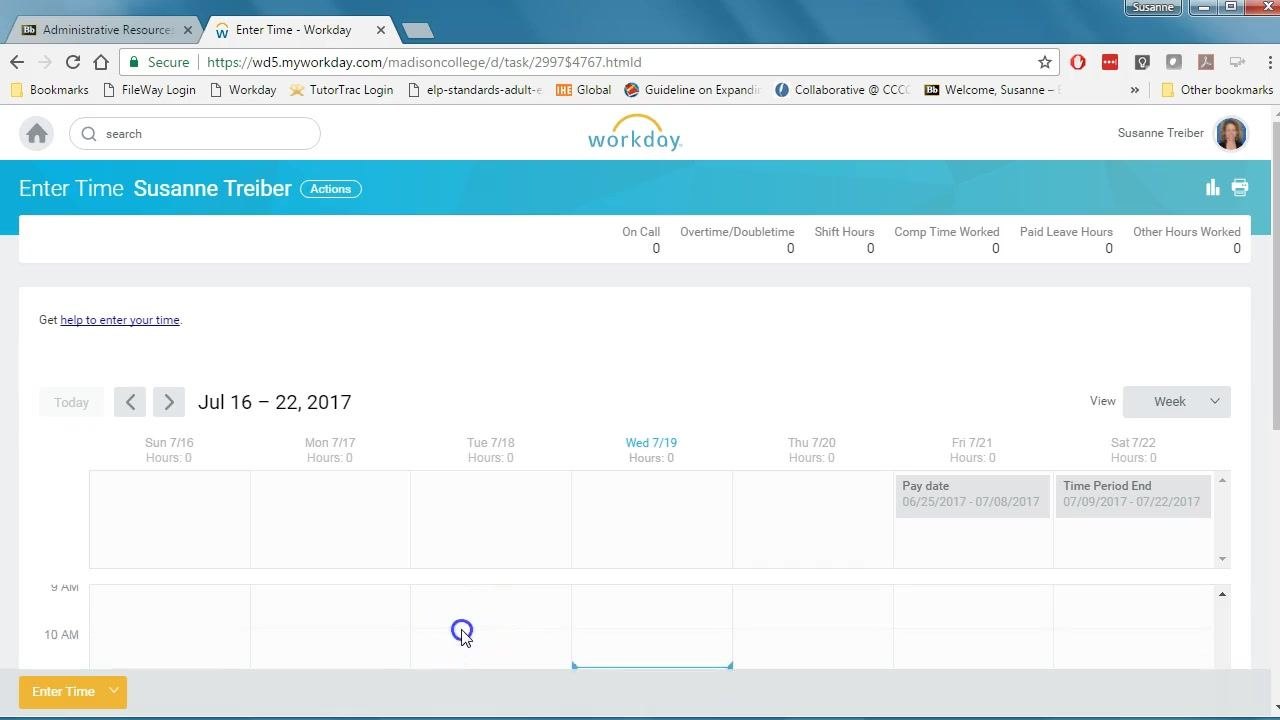Go to the previous week with left arrow
The height and width of the screenshot is (720, 1280).
point(130,402)
